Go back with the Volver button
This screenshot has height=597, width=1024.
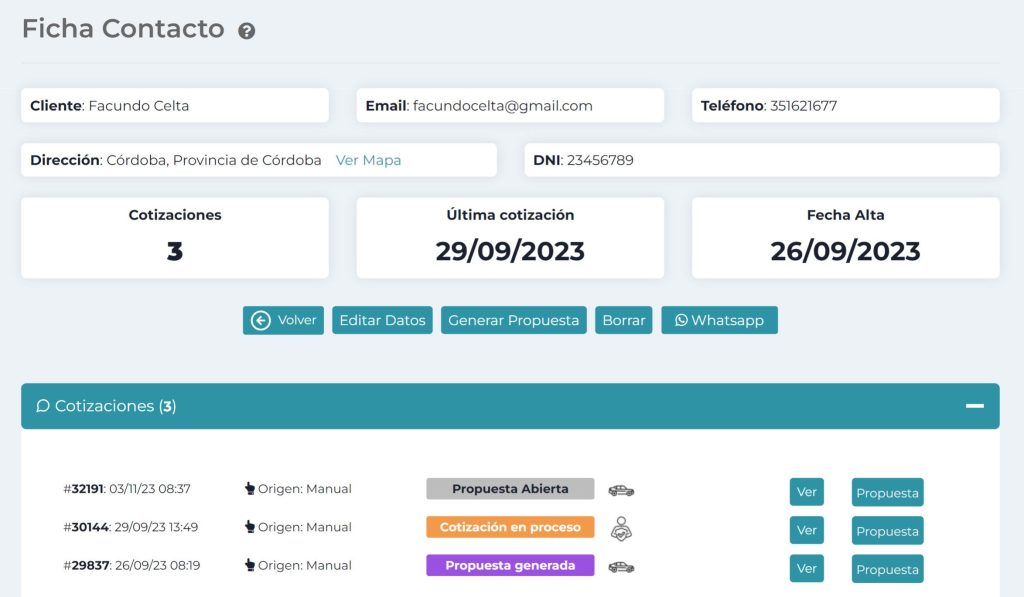click(x=283, y=320)
